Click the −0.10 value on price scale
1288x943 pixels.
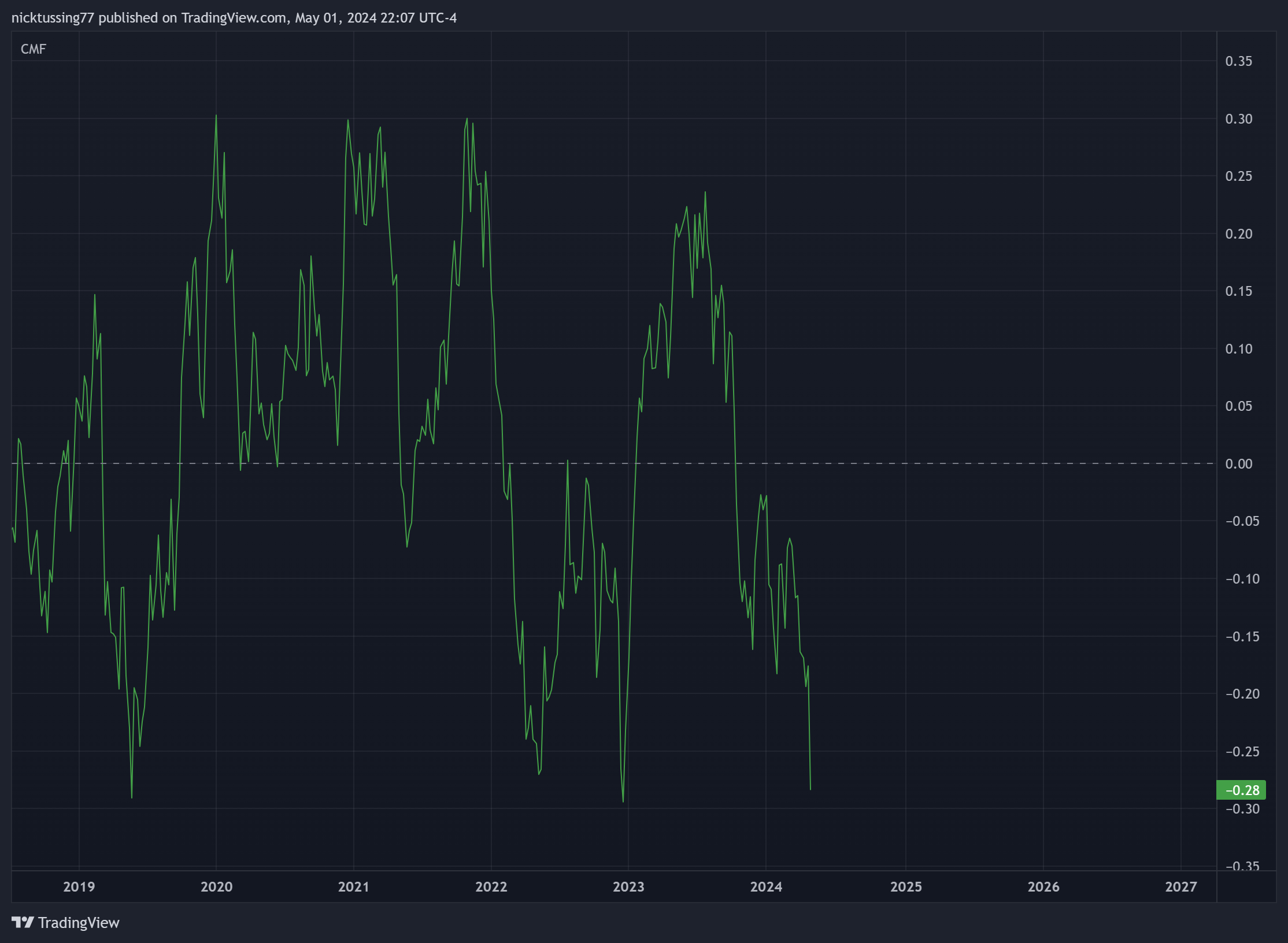pos(1242,579)
